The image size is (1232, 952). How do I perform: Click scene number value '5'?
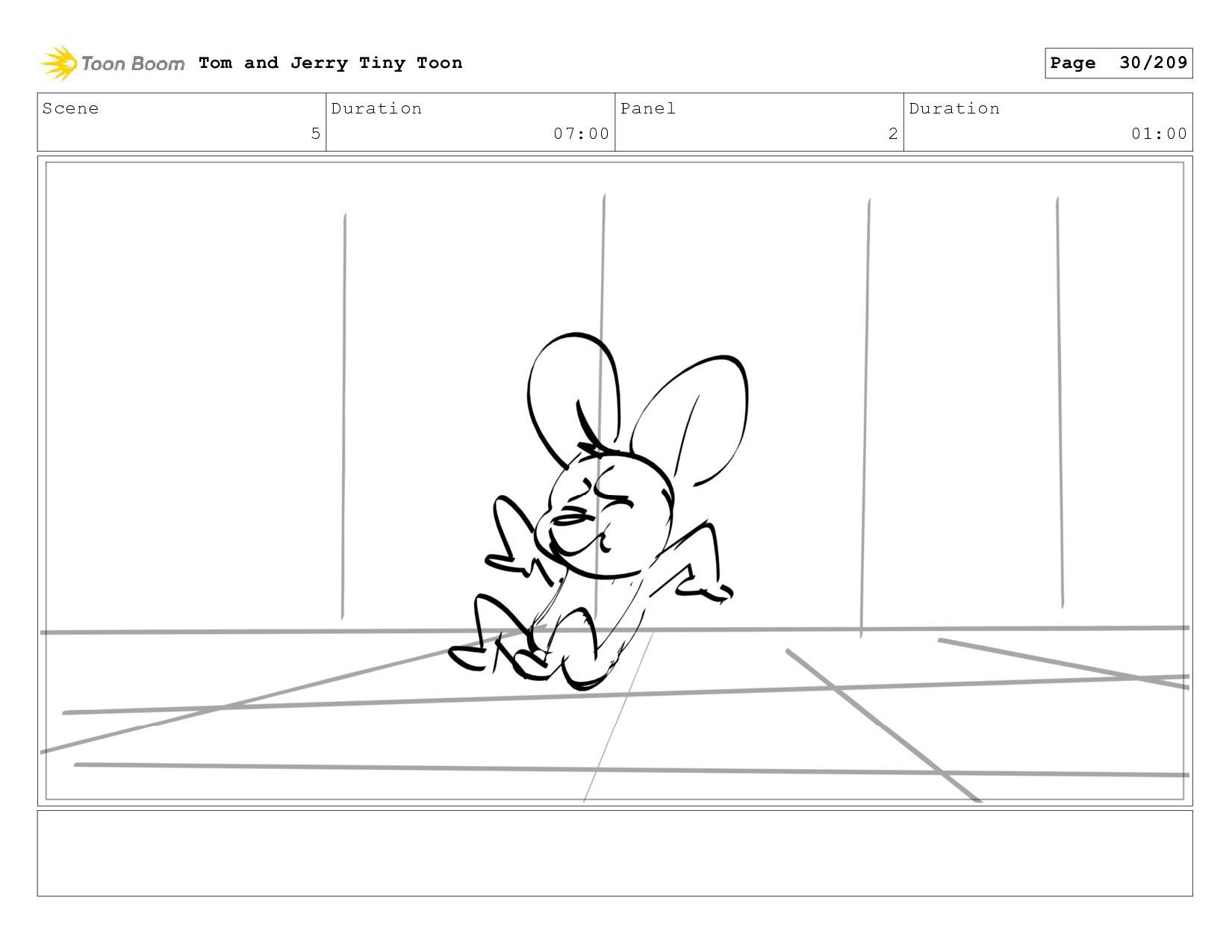[316, 134]
